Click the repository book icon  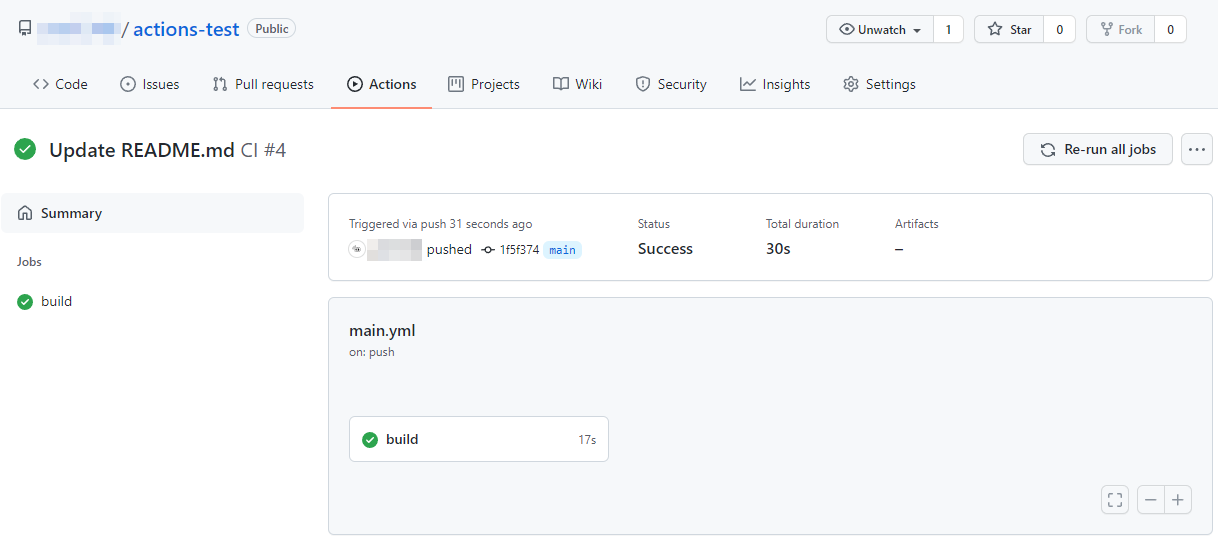click(x=25, y=29)
